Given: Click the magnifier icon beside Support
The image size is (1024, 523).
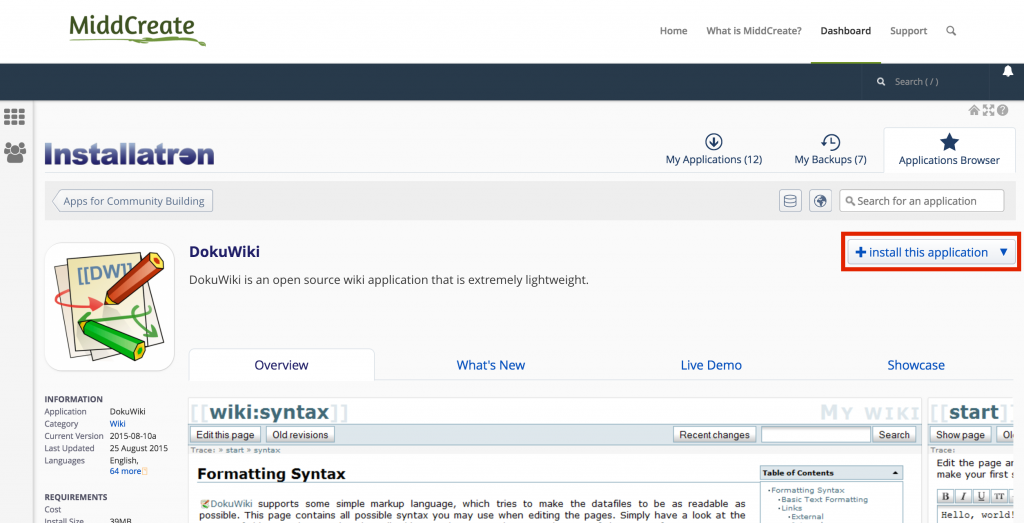Looking at the screenshot, I should pos(951,31).
